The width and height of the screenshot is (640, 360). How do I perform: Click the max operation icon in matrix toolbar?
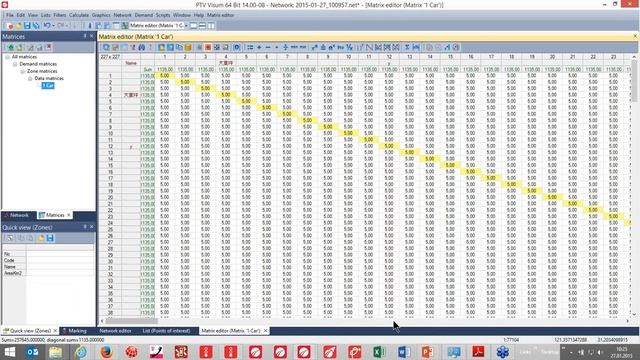pos(303,47)
